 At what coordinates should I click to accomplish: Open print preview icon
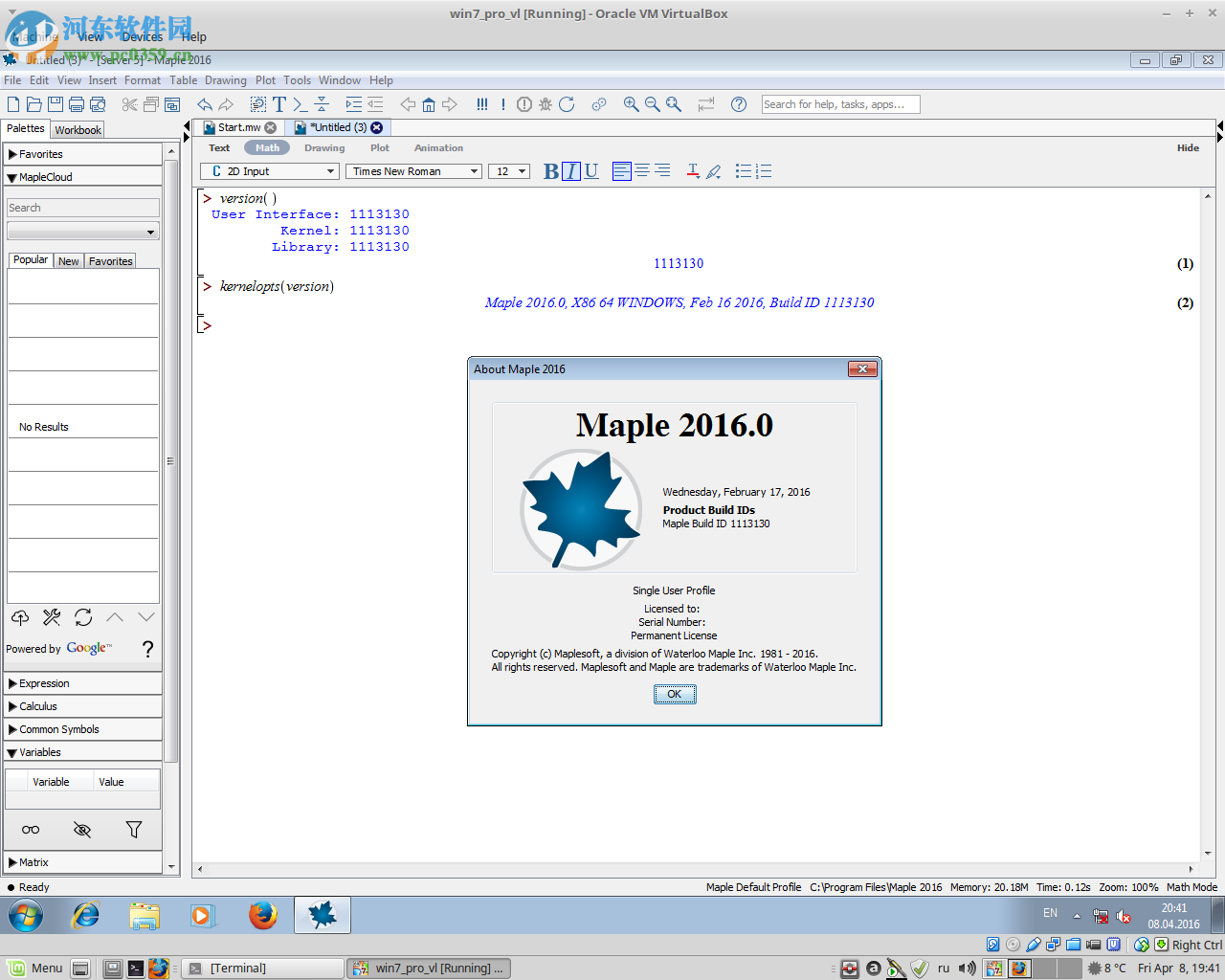pyautogui.click(x=98, y=104)
